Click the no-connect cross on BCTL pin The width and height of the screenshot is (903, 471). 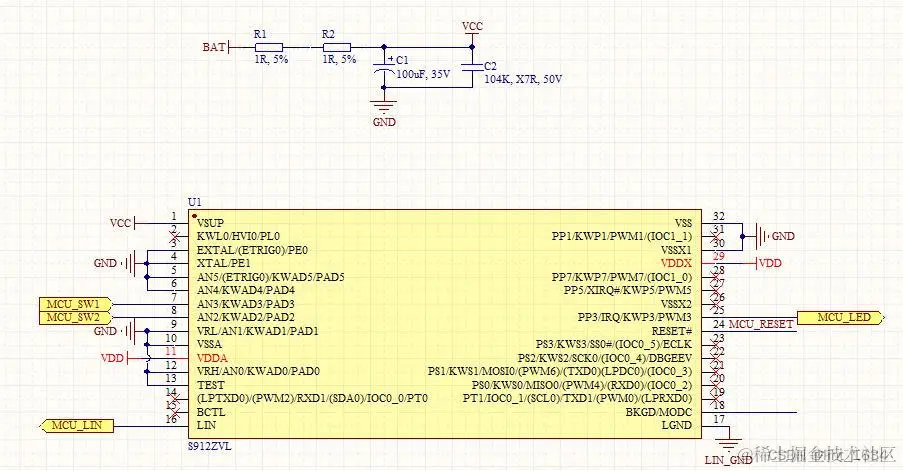pos(174,412)
